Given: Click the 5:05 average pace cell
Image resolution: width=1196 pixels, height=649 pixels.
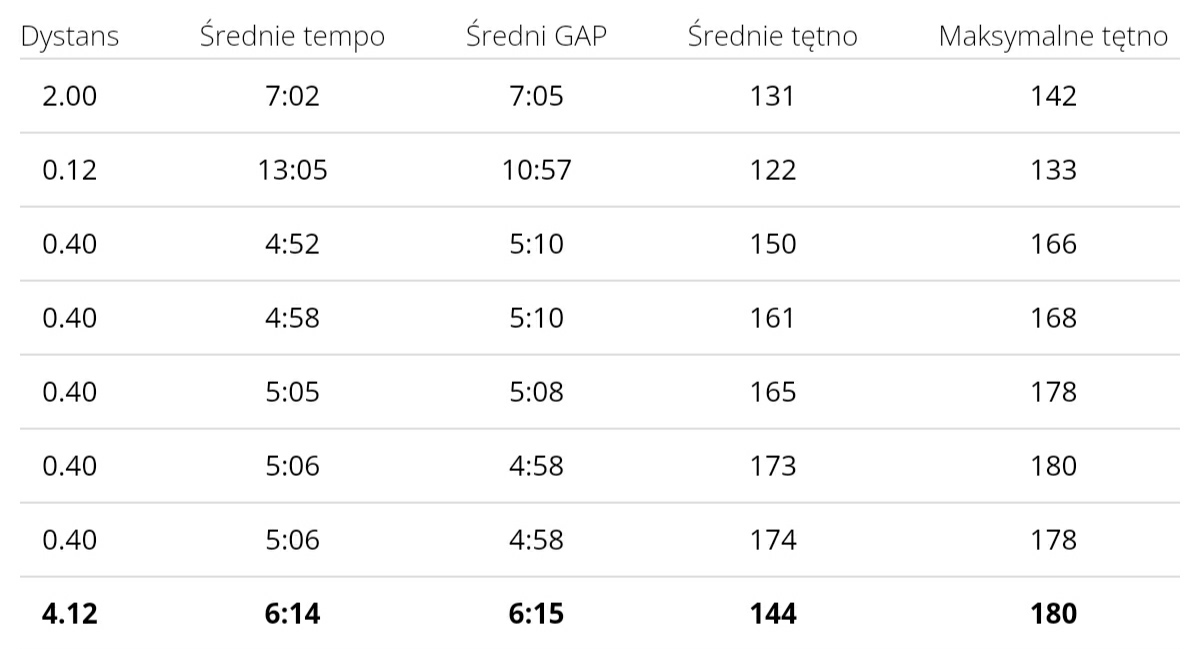Looking at the screenshot, I should (292, 392).
